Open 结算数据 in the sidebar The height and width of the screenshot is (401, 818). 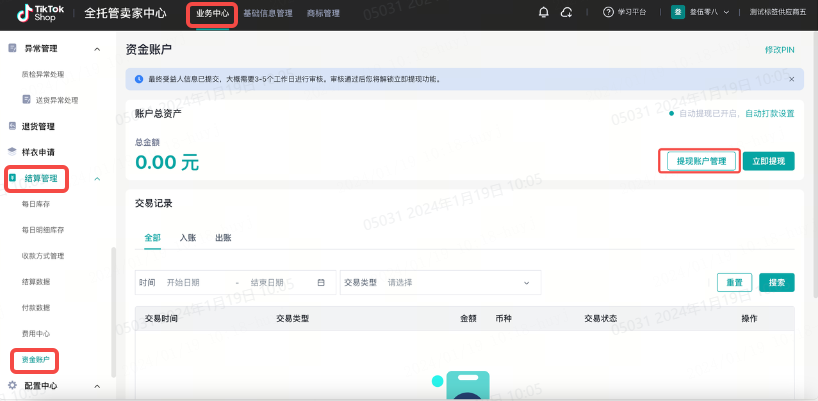coord(35,282)
